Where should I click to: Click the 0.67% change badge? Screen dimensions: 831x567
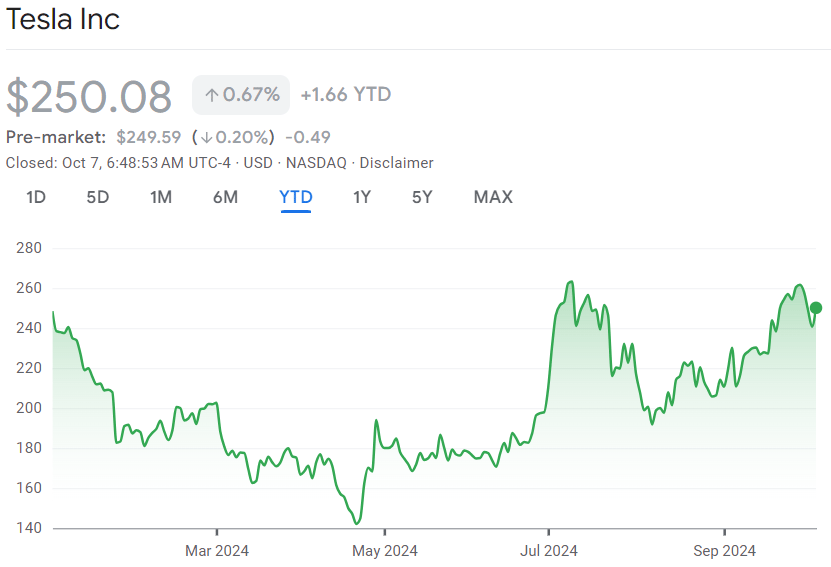(241, 95)
